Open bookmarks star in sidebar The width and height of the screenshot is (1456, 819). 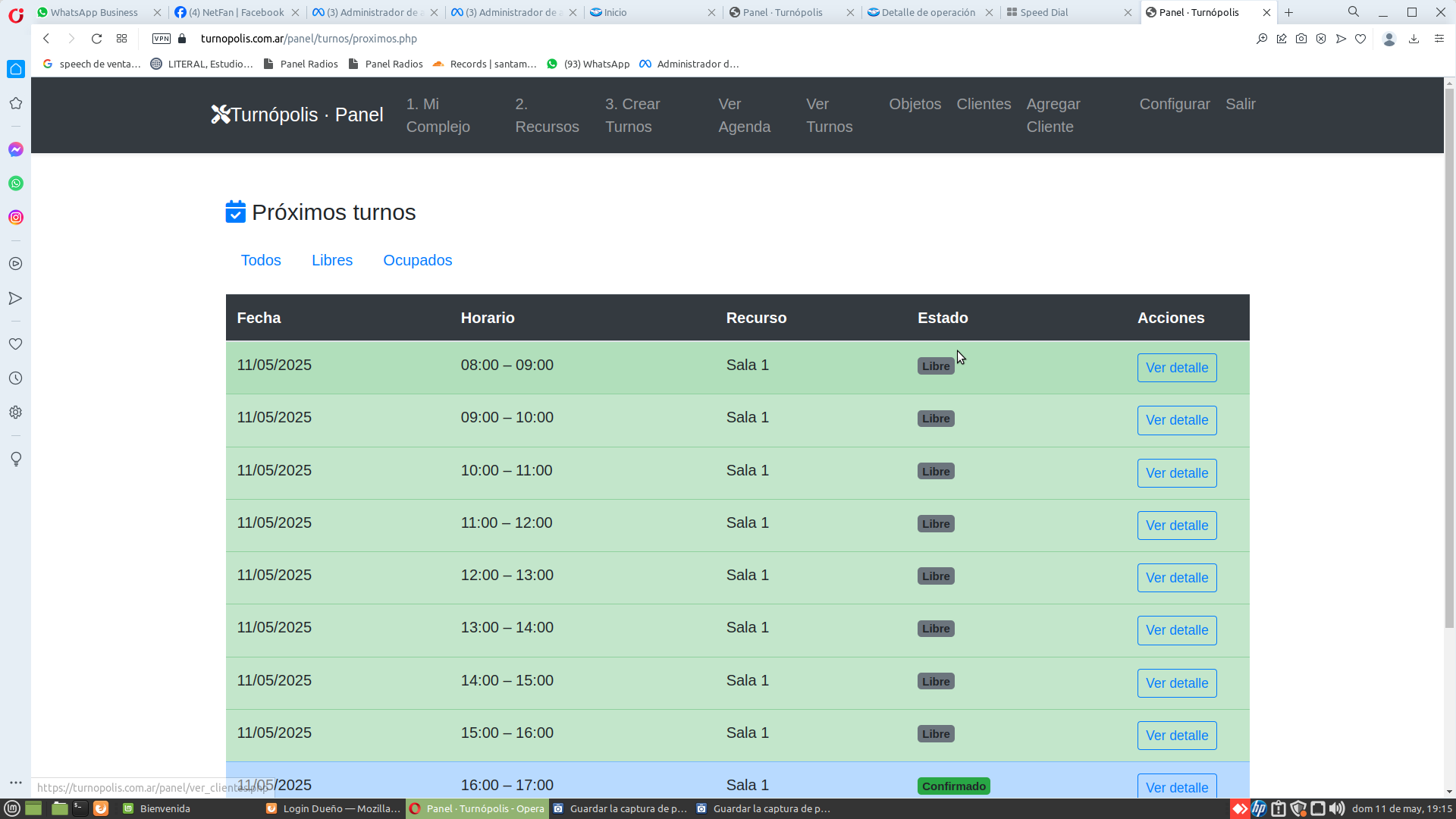(16, 103)
